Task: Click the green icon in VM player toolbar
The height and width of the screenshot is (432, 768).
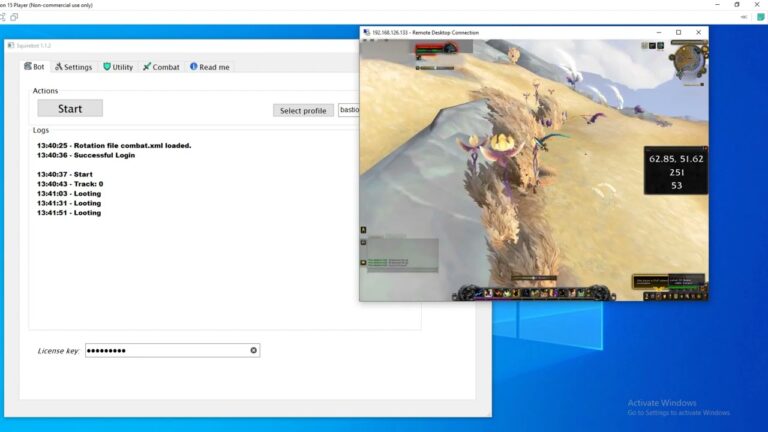Action: pos(761,17)
